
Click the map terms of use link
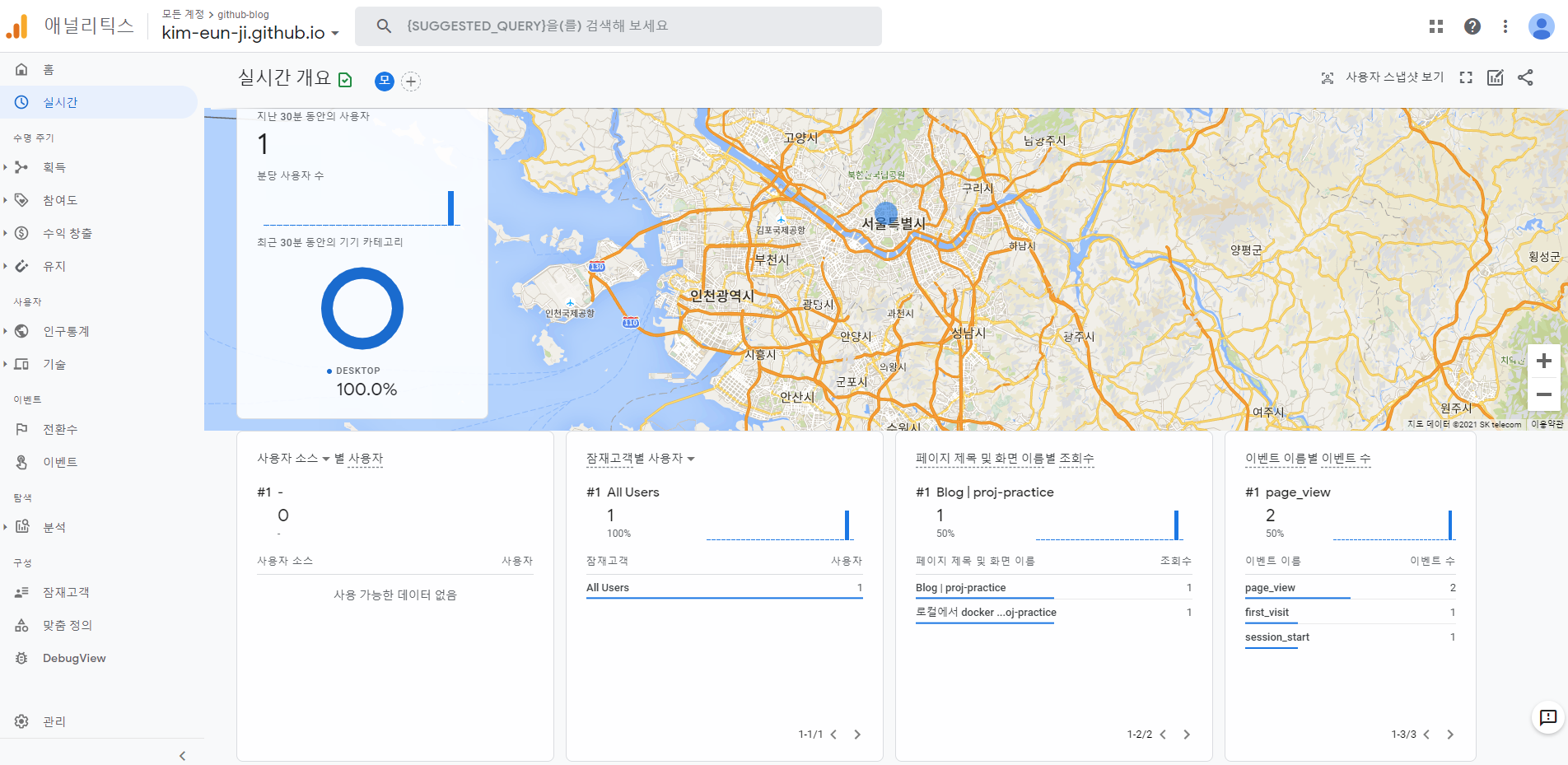(x=1547, y=424)
